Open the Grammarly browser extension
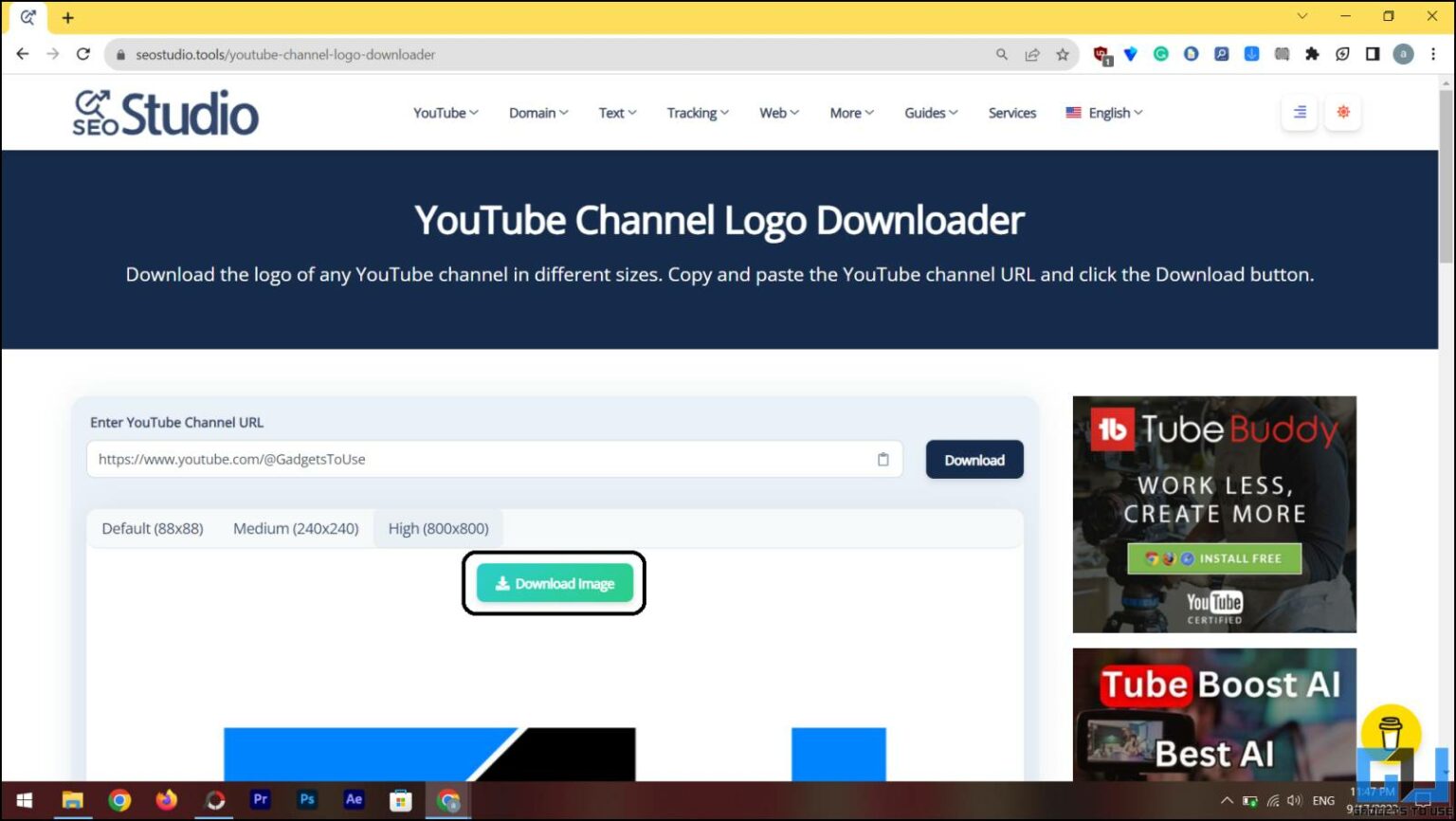The width and height of the screenshot is (1456, 821). [1160, 54]
